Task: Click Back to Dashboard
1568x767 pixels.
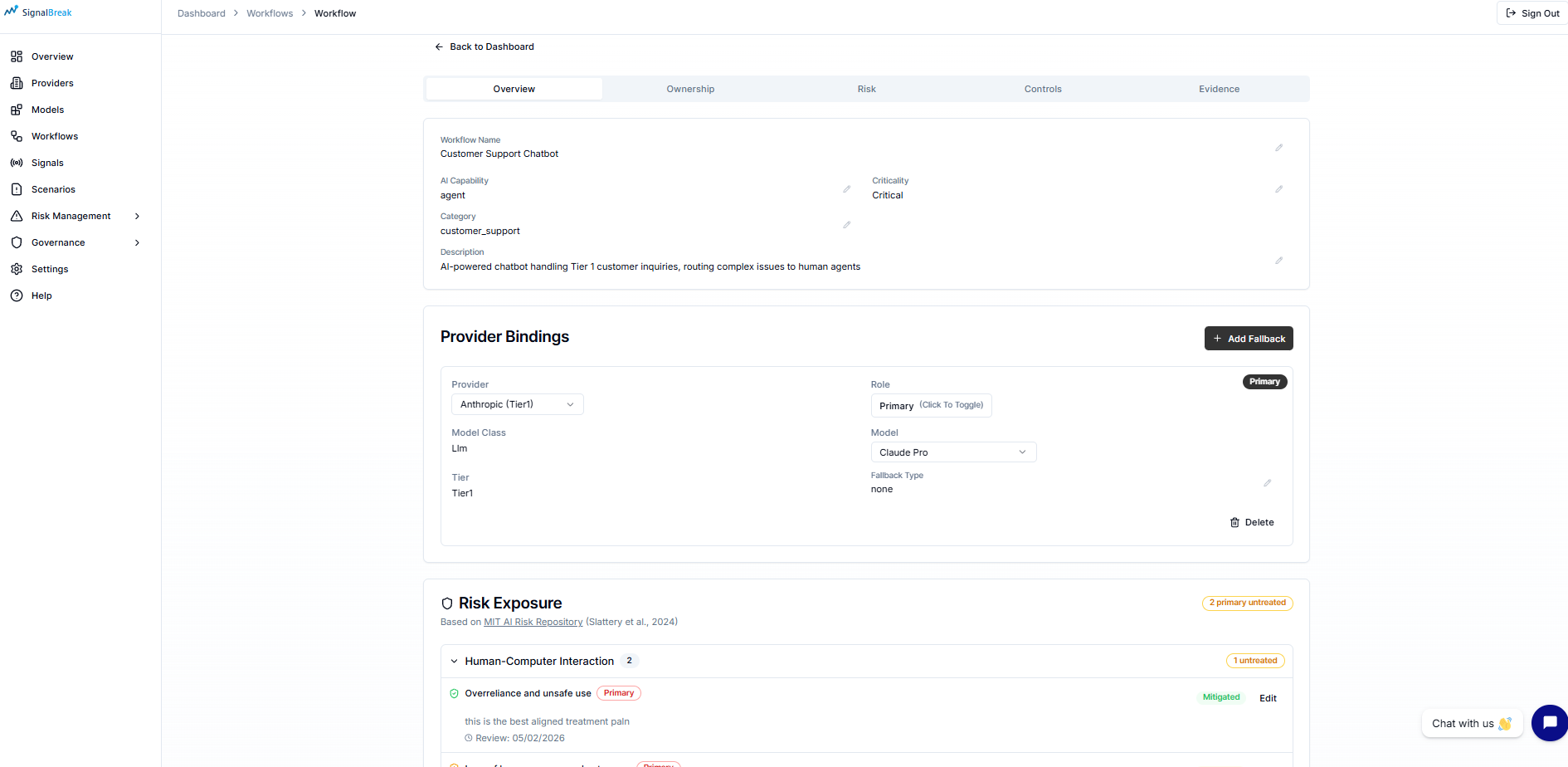Action: [x=485, y=46]
